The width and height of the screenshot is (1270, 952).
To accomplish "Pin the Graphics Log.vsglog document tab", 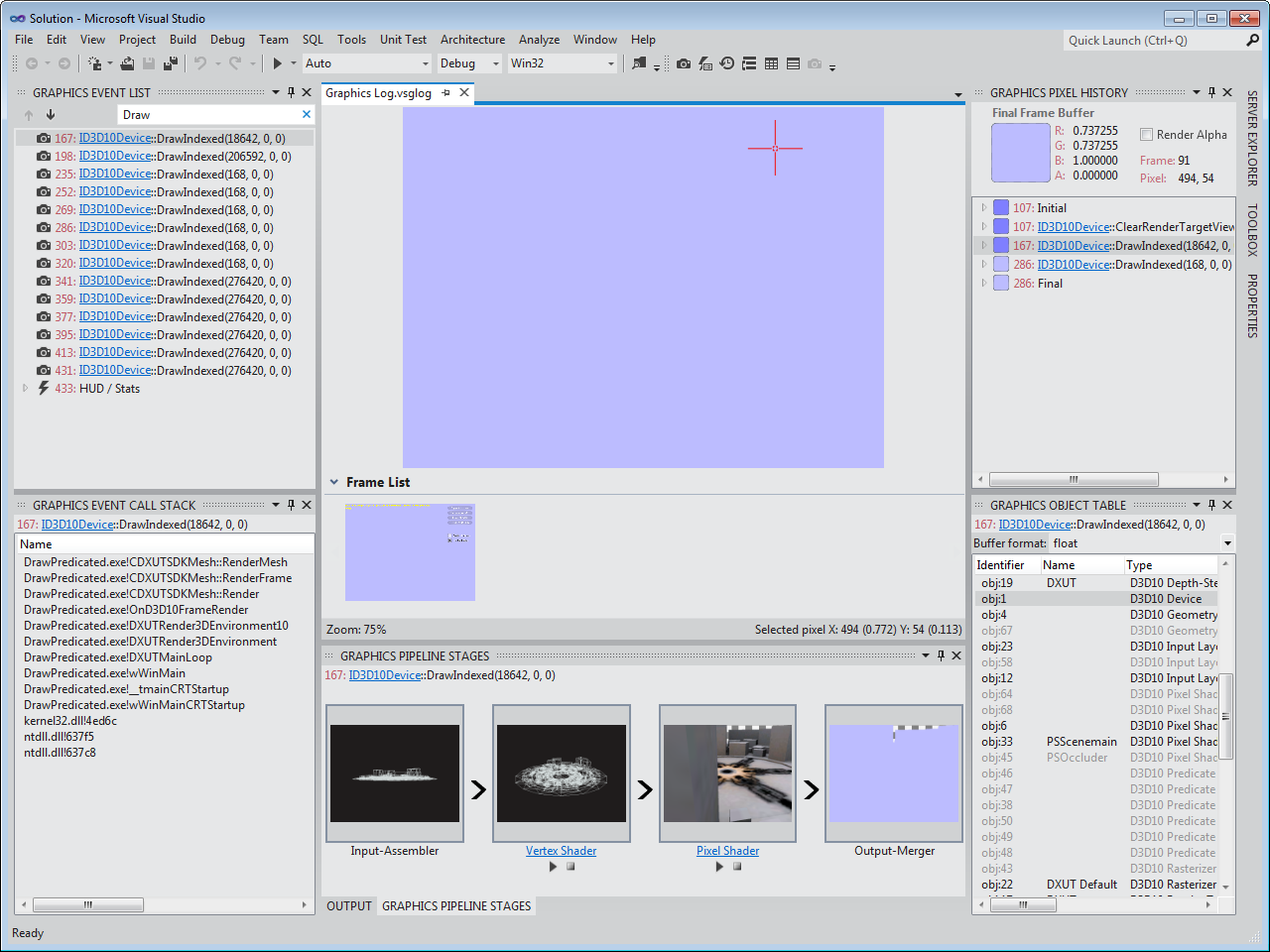I will click(445, 92).
